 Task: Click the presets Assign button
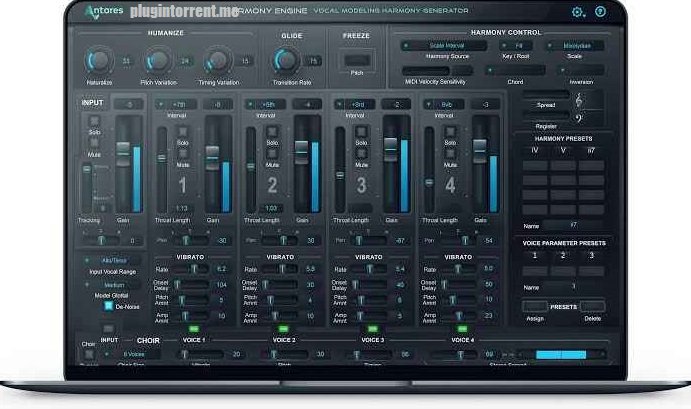[535, 306]
